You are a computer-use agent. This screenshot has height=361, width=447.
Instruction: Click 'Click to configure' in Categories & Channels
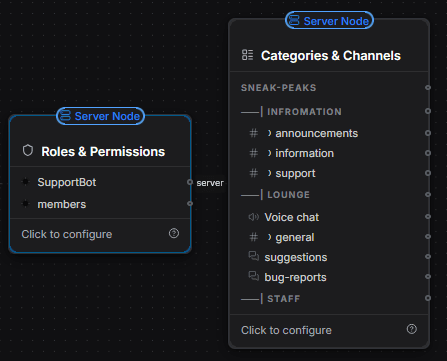(x=286, y=330)
